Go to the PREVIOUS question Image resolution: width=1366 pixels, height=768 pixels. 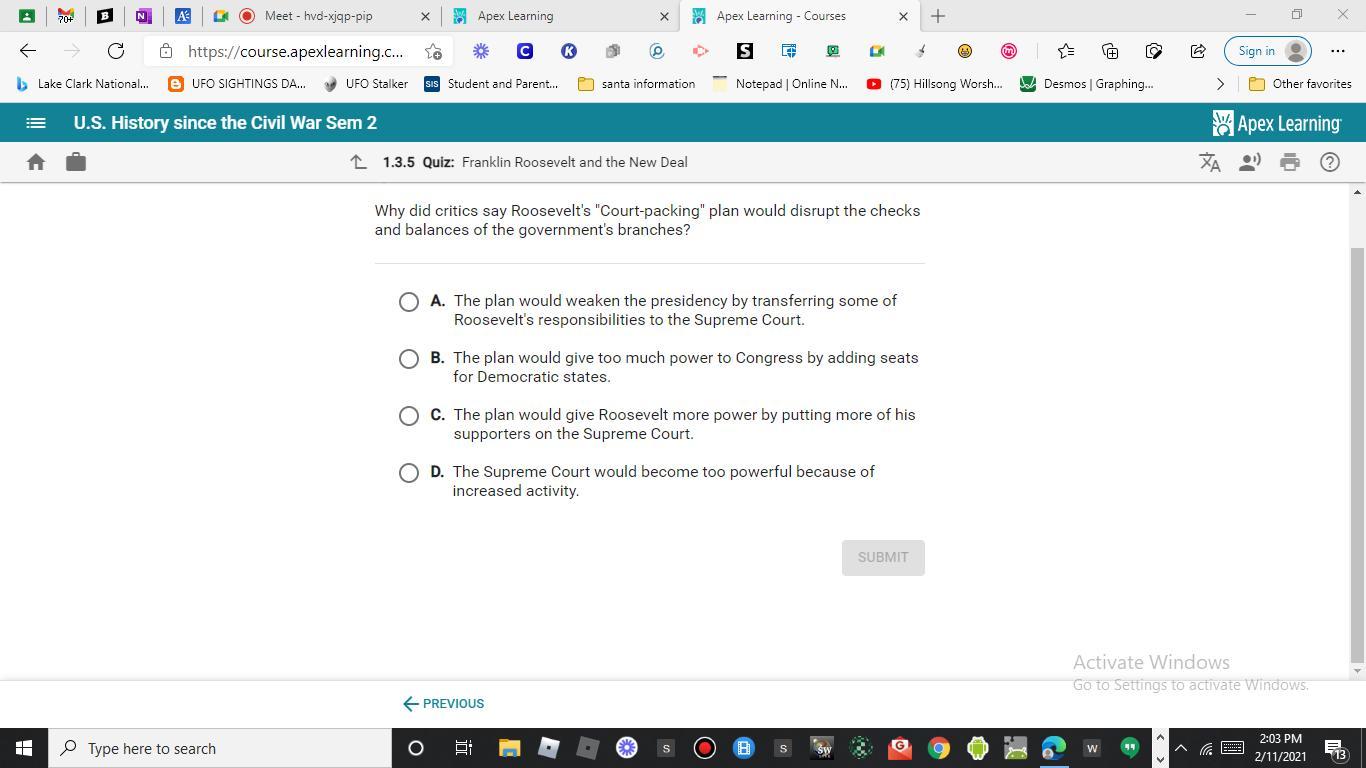click(443, 704)
